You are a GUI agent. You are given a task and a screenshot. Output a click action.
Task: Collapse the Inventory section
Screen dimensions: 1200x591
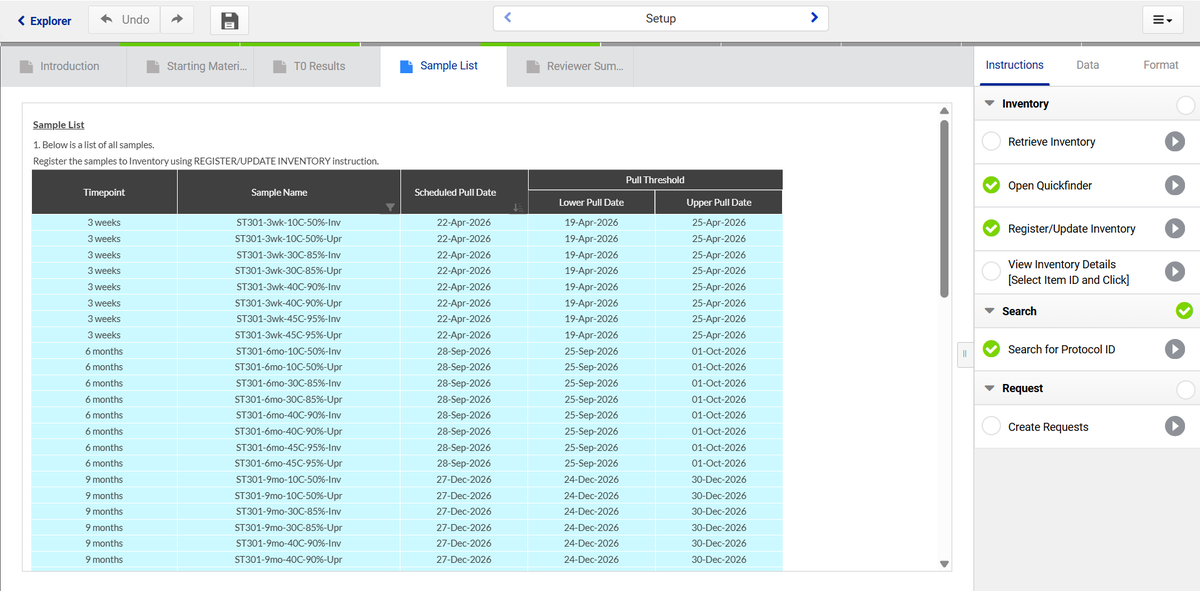pos(990,104)
